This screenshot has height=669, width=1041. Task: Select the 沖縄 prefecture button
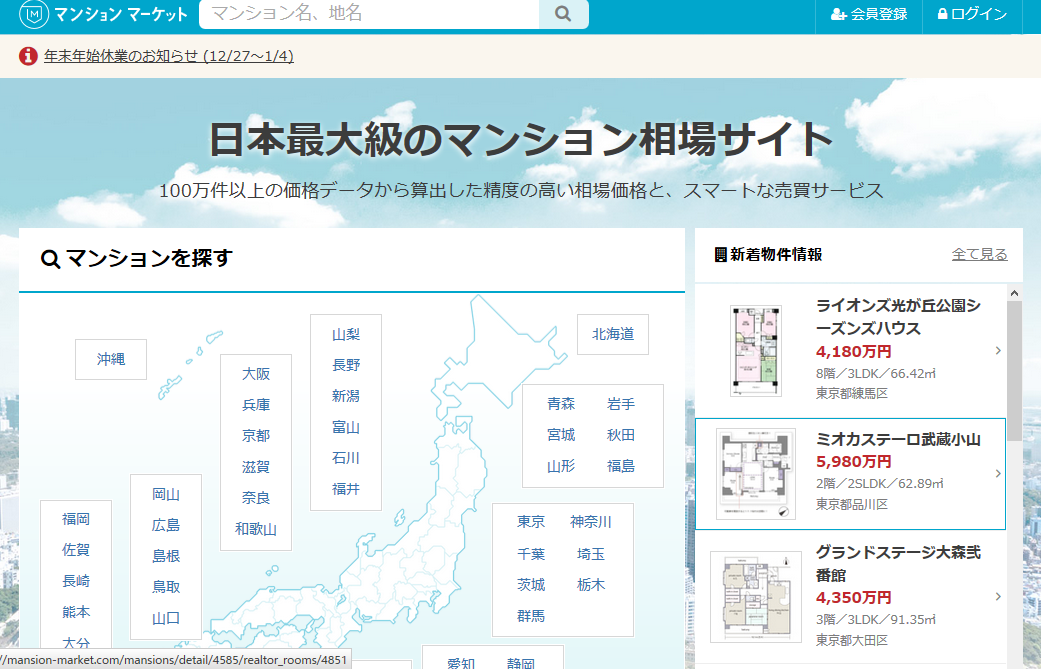click(x=110, y=359)
